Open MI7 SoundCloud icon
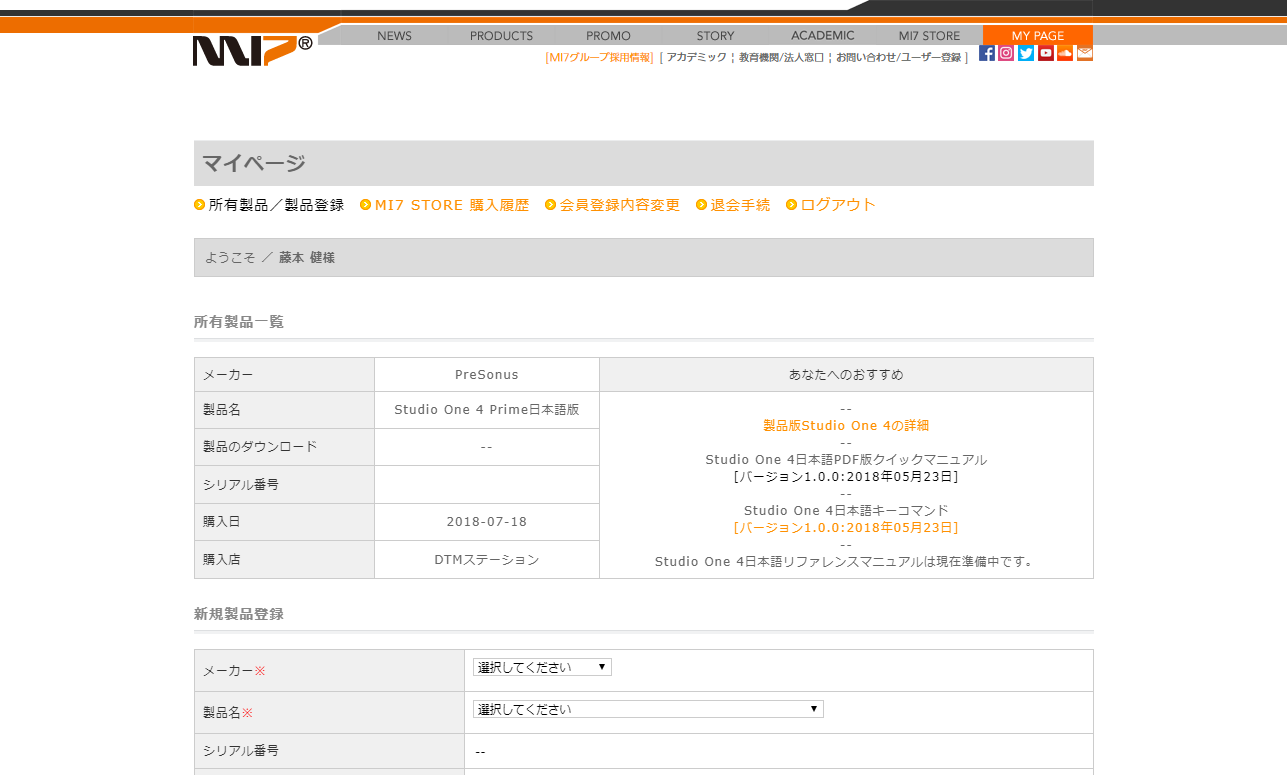The width and height of the screenshot is (1287, 775). pyautogui.click(x=1065, y=53)
